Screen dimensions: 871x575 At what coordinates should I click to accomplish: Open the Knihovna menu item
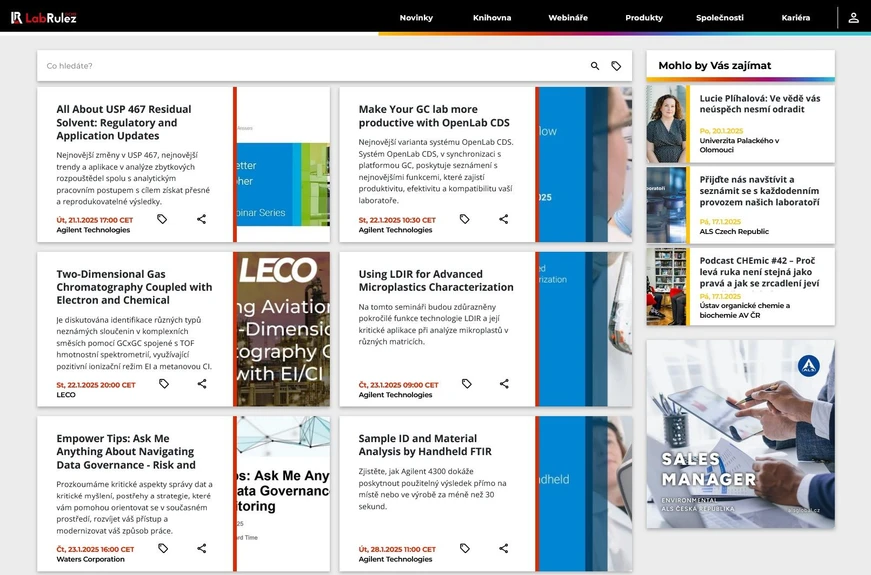(x=492, y=18)
